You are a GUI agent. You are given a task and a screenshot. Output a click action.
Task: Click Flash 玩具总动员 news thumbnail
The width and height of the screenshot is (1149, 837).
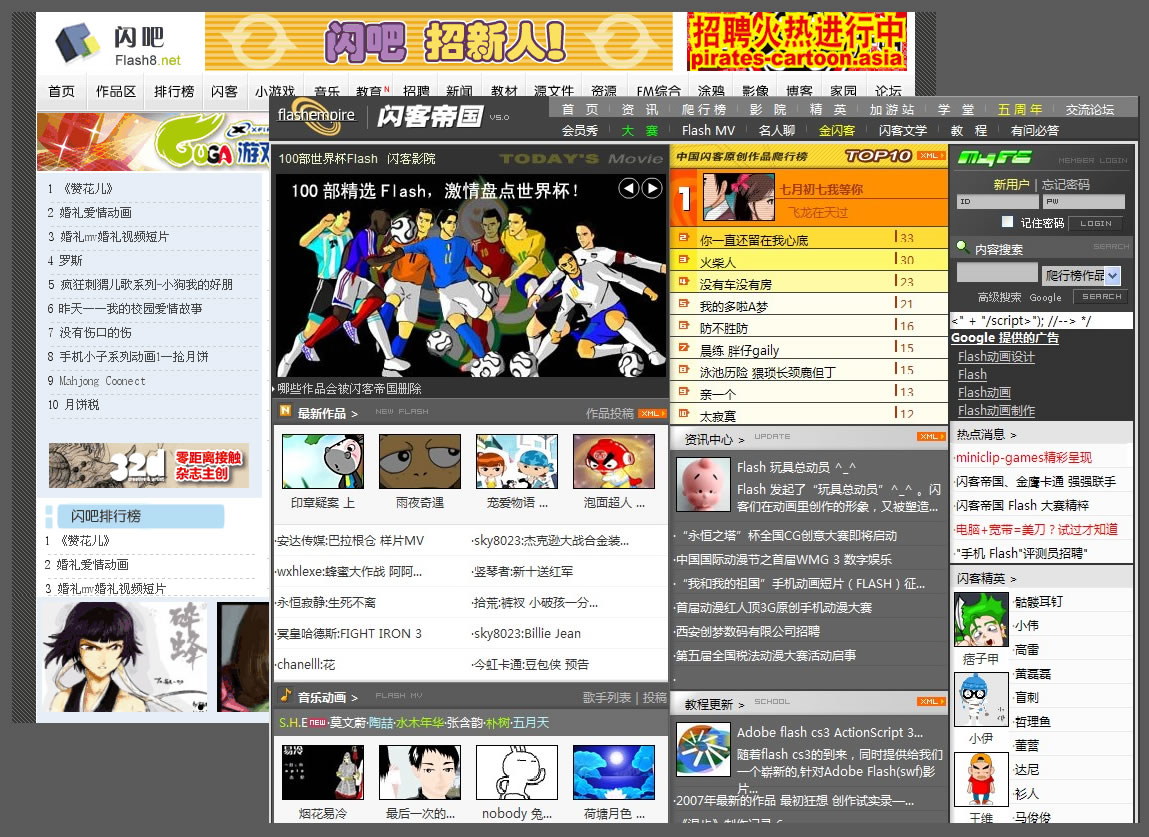[x=703, y=485]
